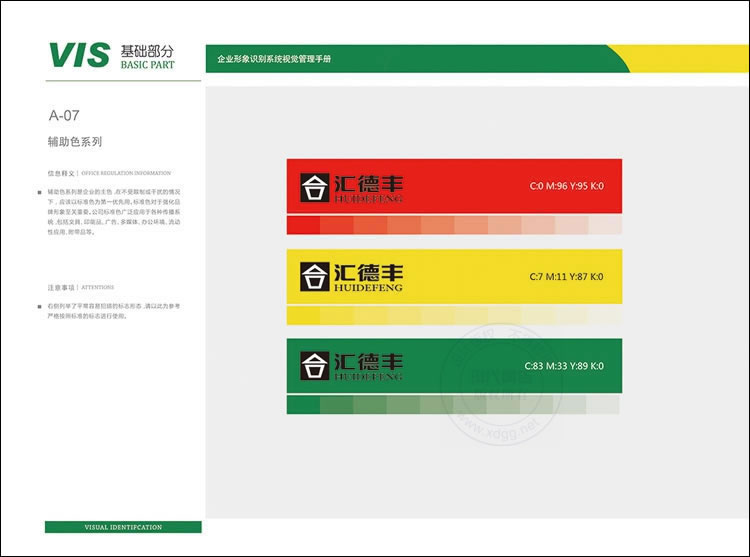750x557 pixels.
Task: Click the house logo icon on red banner
Action: (x=315, y=187)
